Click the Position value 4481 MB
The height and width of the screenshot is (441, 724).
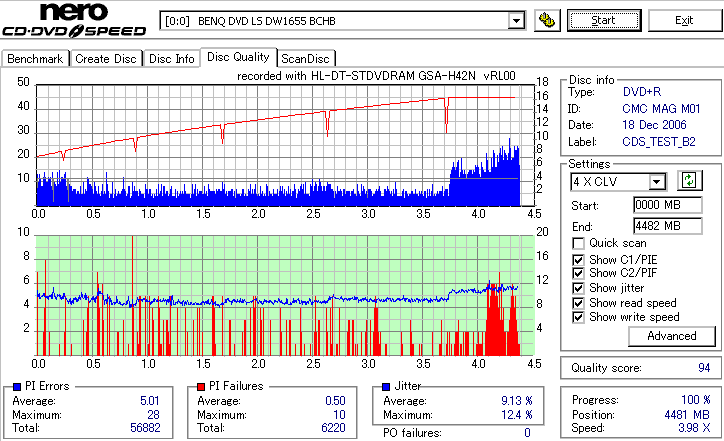[687, 415]
